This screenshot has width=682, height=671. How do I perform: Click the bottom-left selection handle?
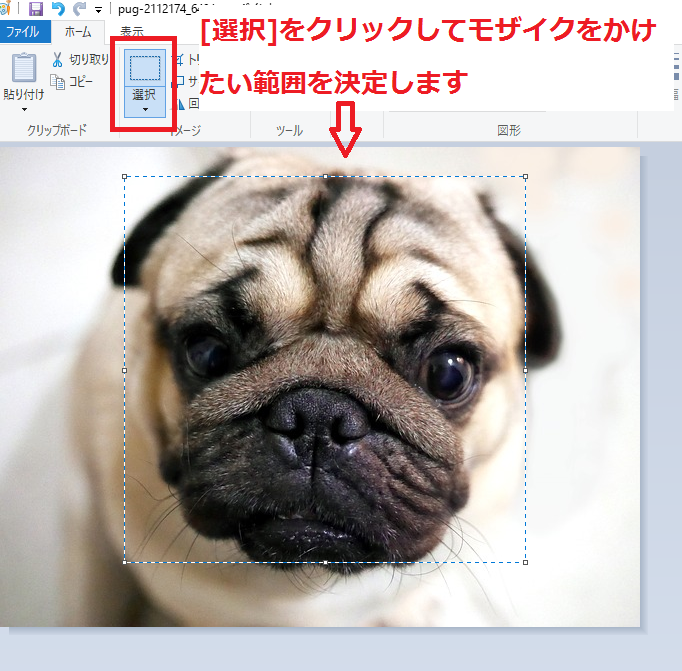(x=125, y=562)
